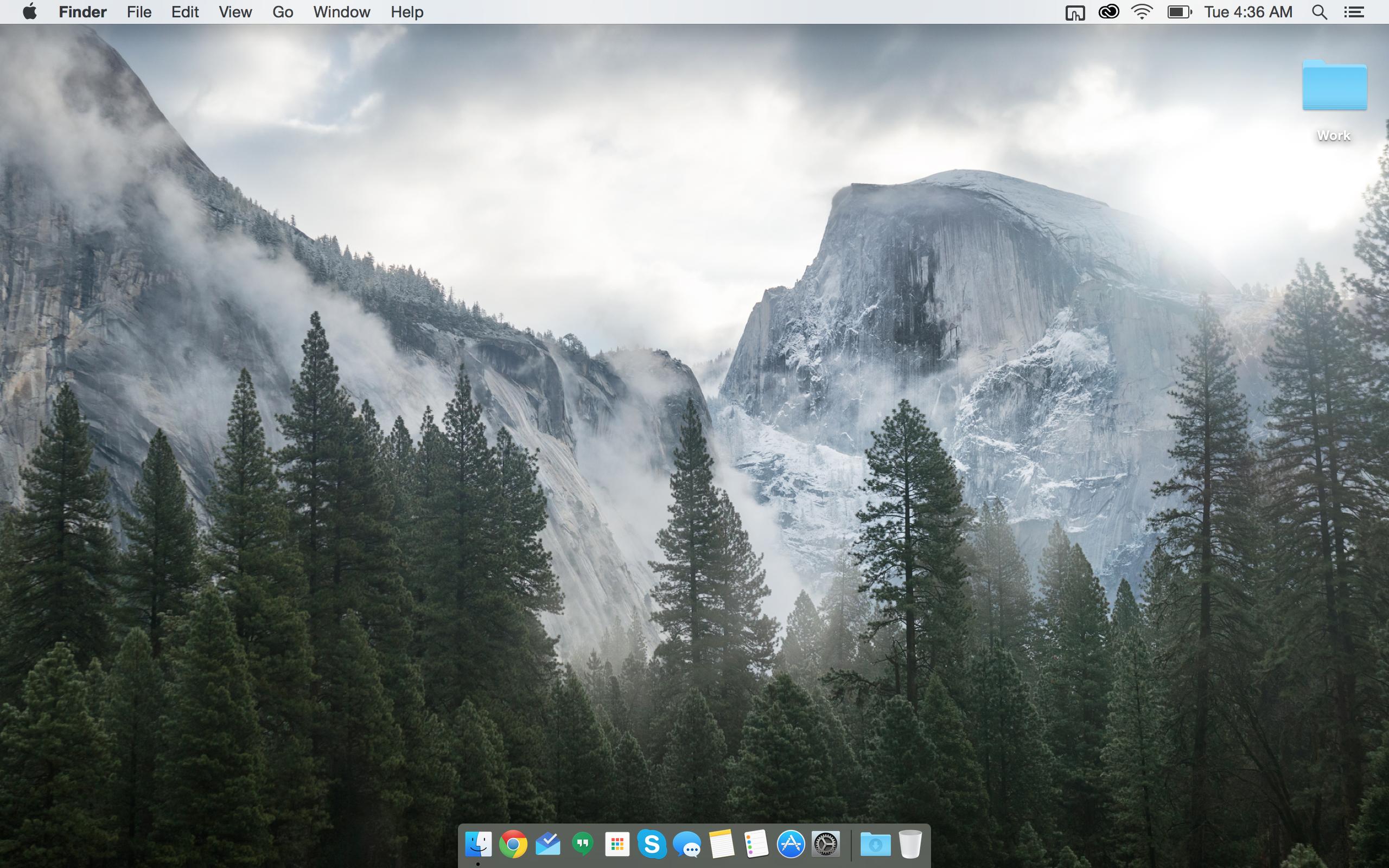The width and height of the screenshot is (1389, 868).
Task: Open the Trash in the dock
Action: [910, 845]
